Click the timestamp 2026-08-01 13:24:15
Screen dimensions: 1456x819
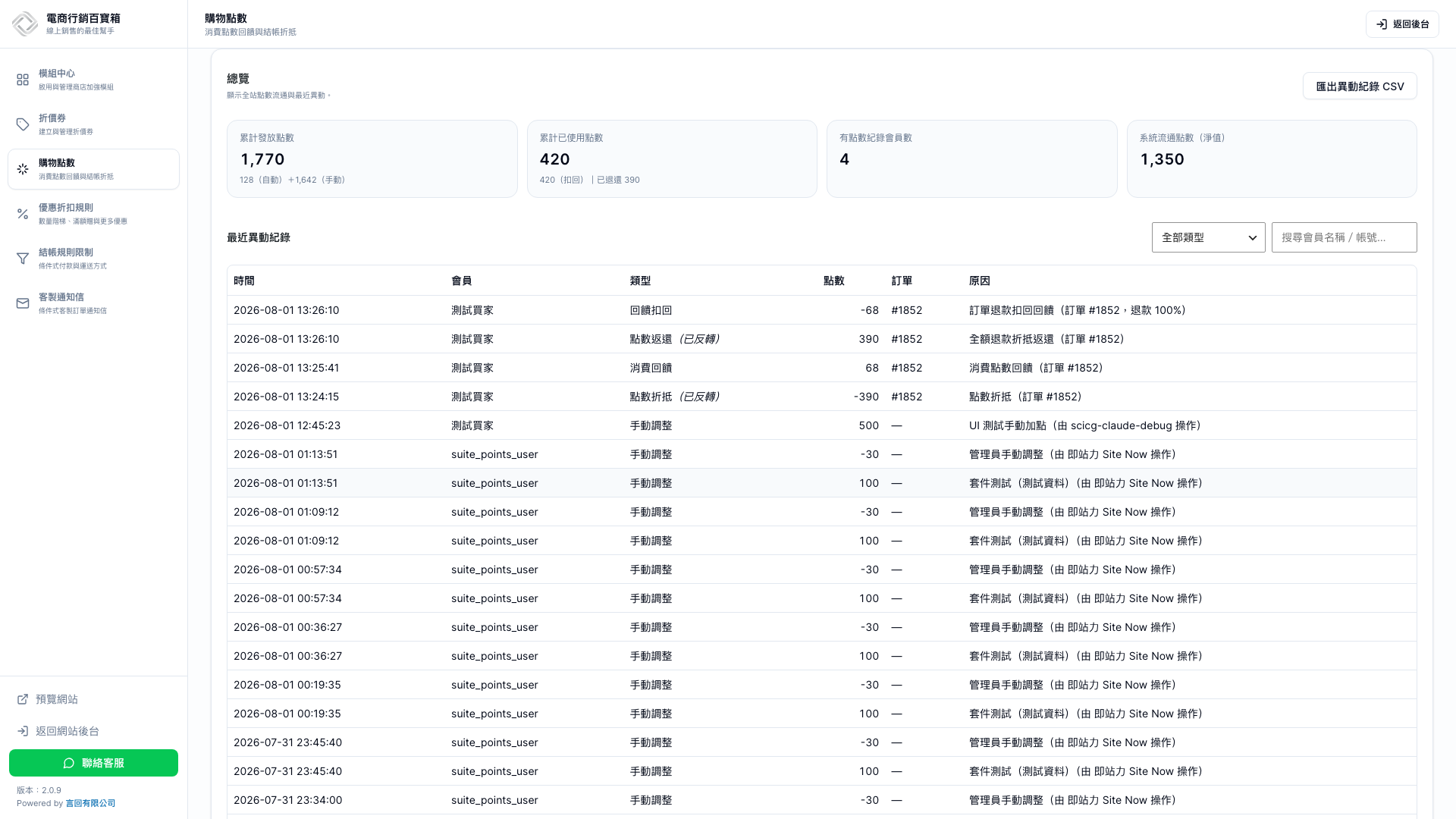point(287,397)
